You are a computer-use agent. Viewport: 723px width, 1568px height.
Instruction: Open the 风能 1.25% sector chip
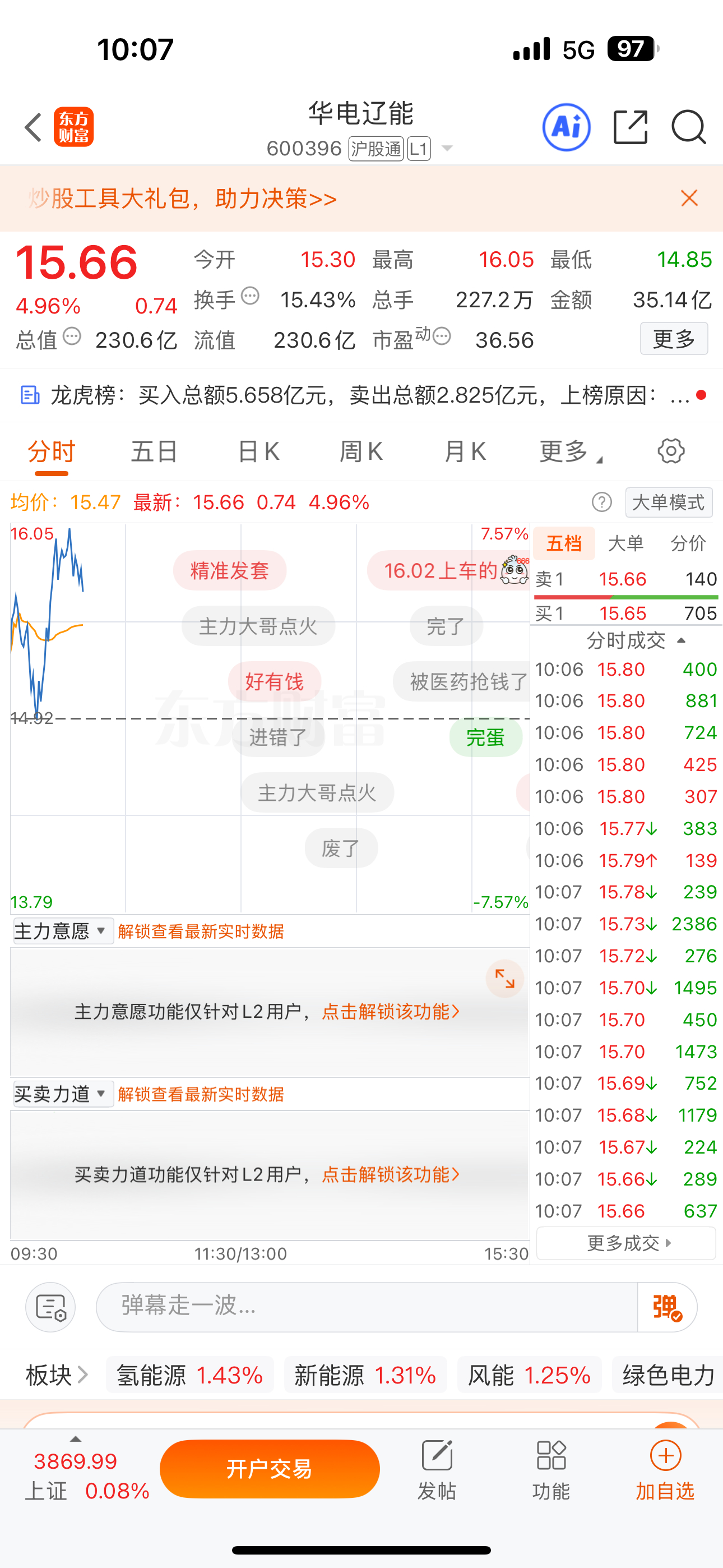(530, 1375)
